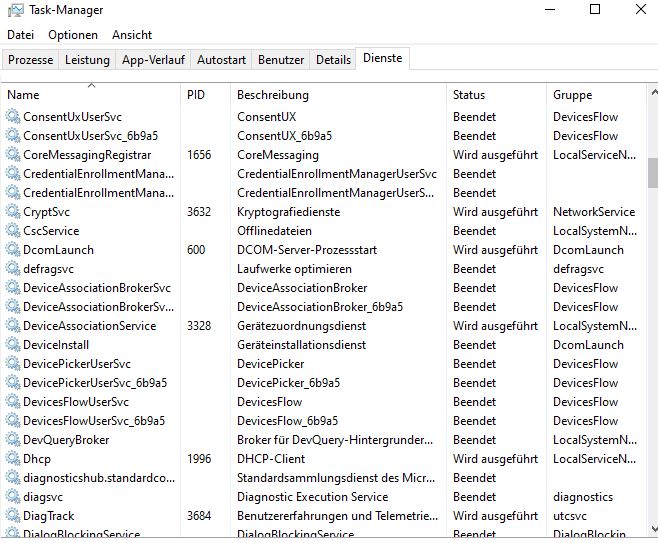
Task: Switch to the Details tab
Action: coord(333,60)
